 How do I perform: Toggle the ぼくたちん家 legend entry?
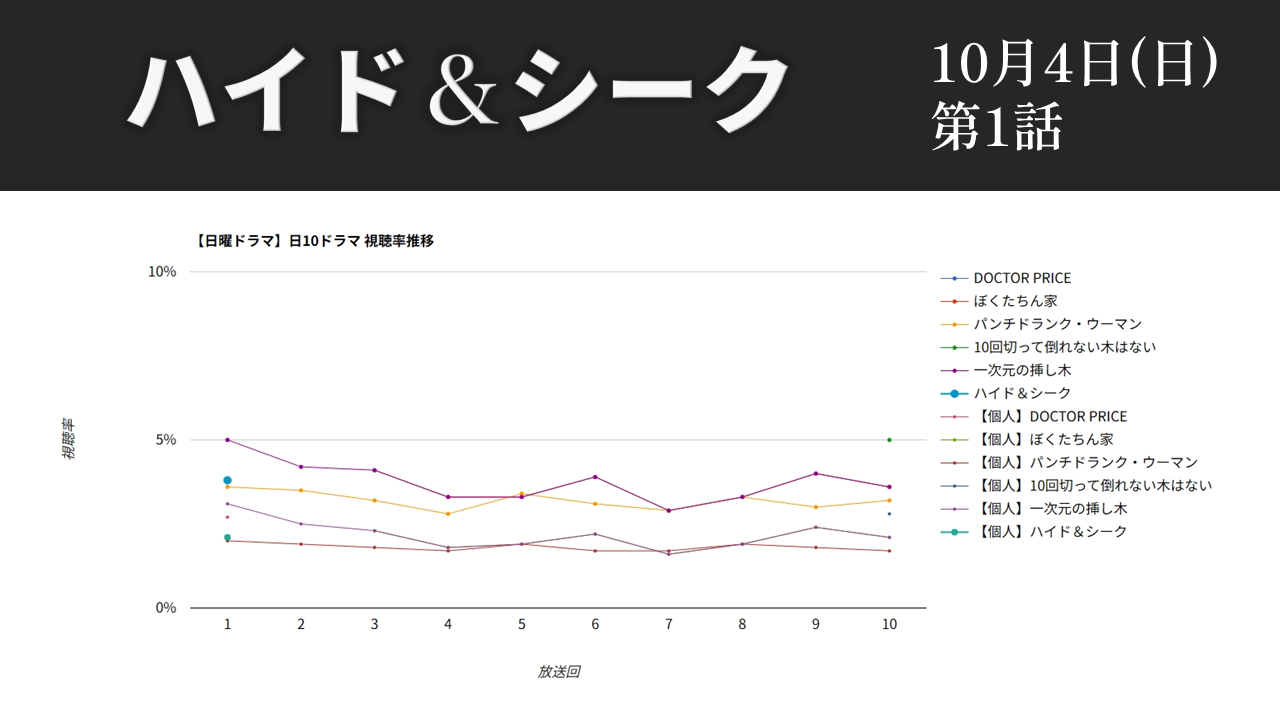coord(999,301)
